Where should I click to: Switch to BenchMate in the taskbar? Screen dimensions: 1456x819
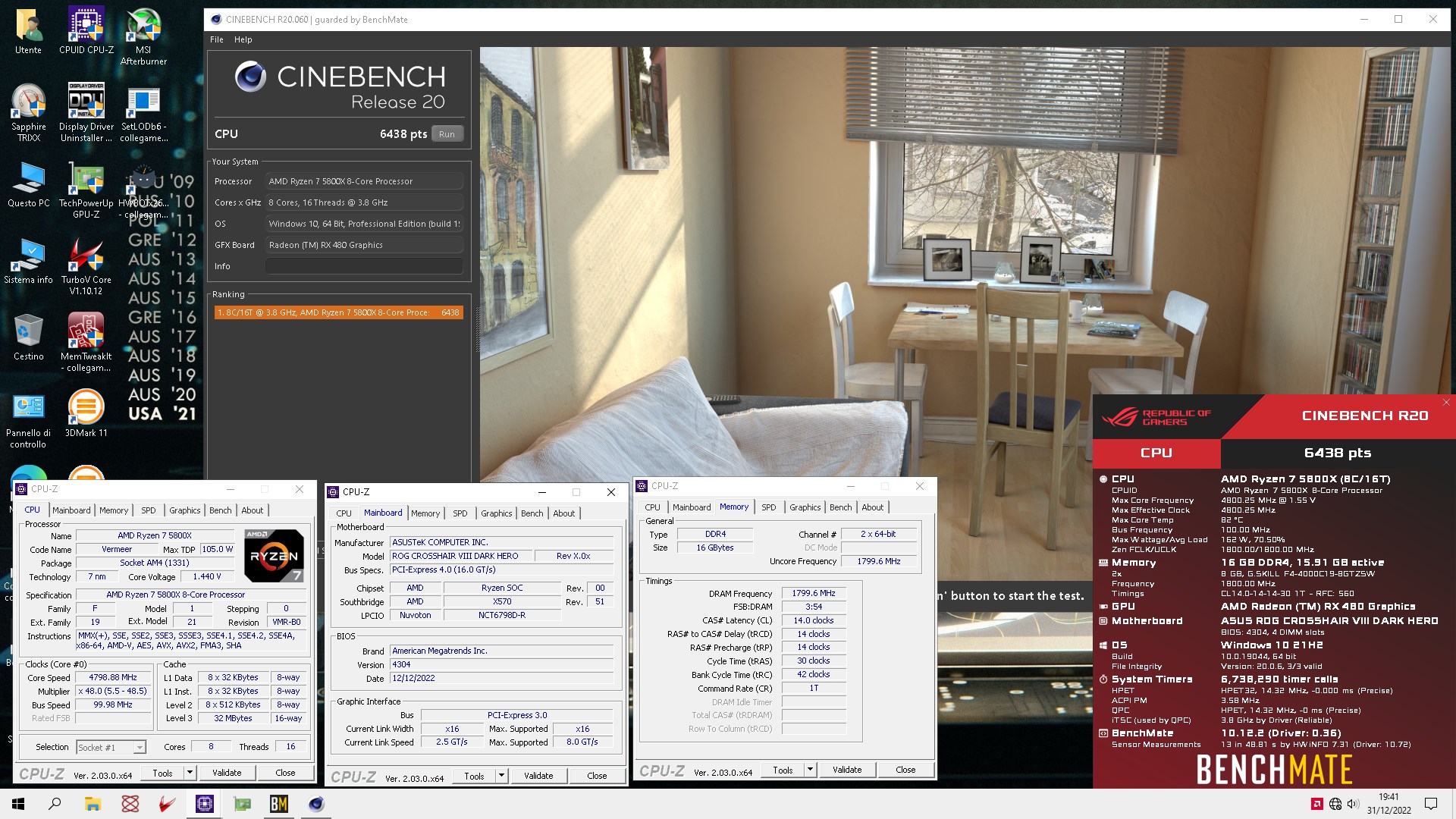[279, 804]
